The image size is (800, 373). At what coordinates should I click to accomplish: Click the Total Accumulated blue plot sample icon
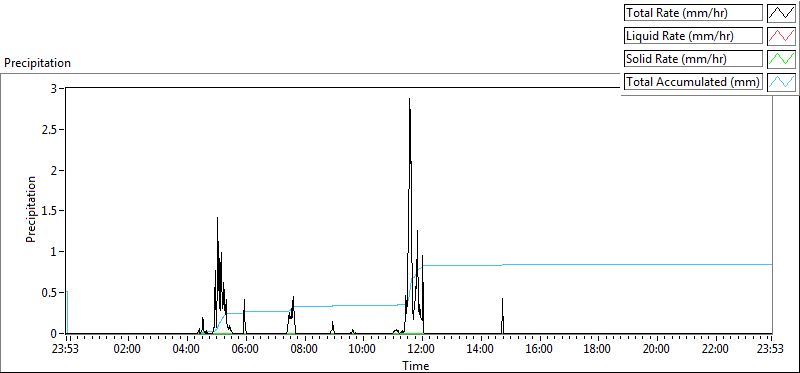(781, 82)
